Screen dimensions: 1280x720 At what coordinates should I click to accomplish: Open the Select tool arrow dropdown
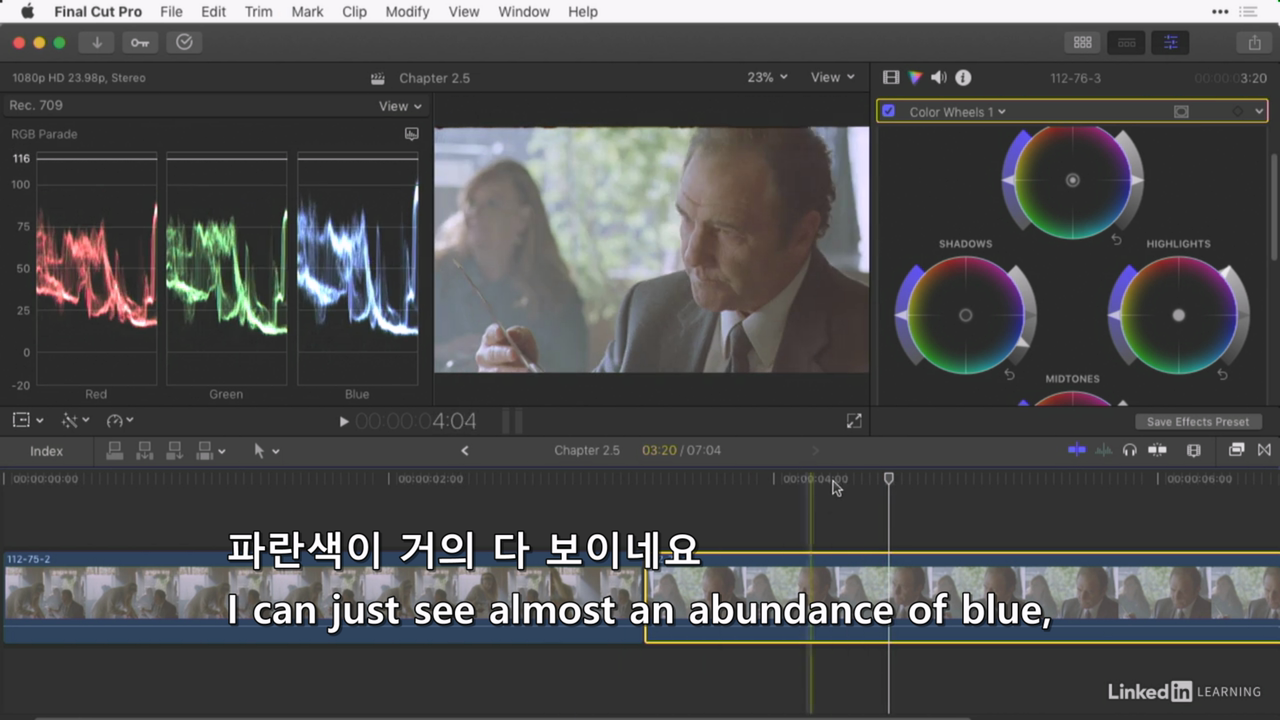click(267, 451)
